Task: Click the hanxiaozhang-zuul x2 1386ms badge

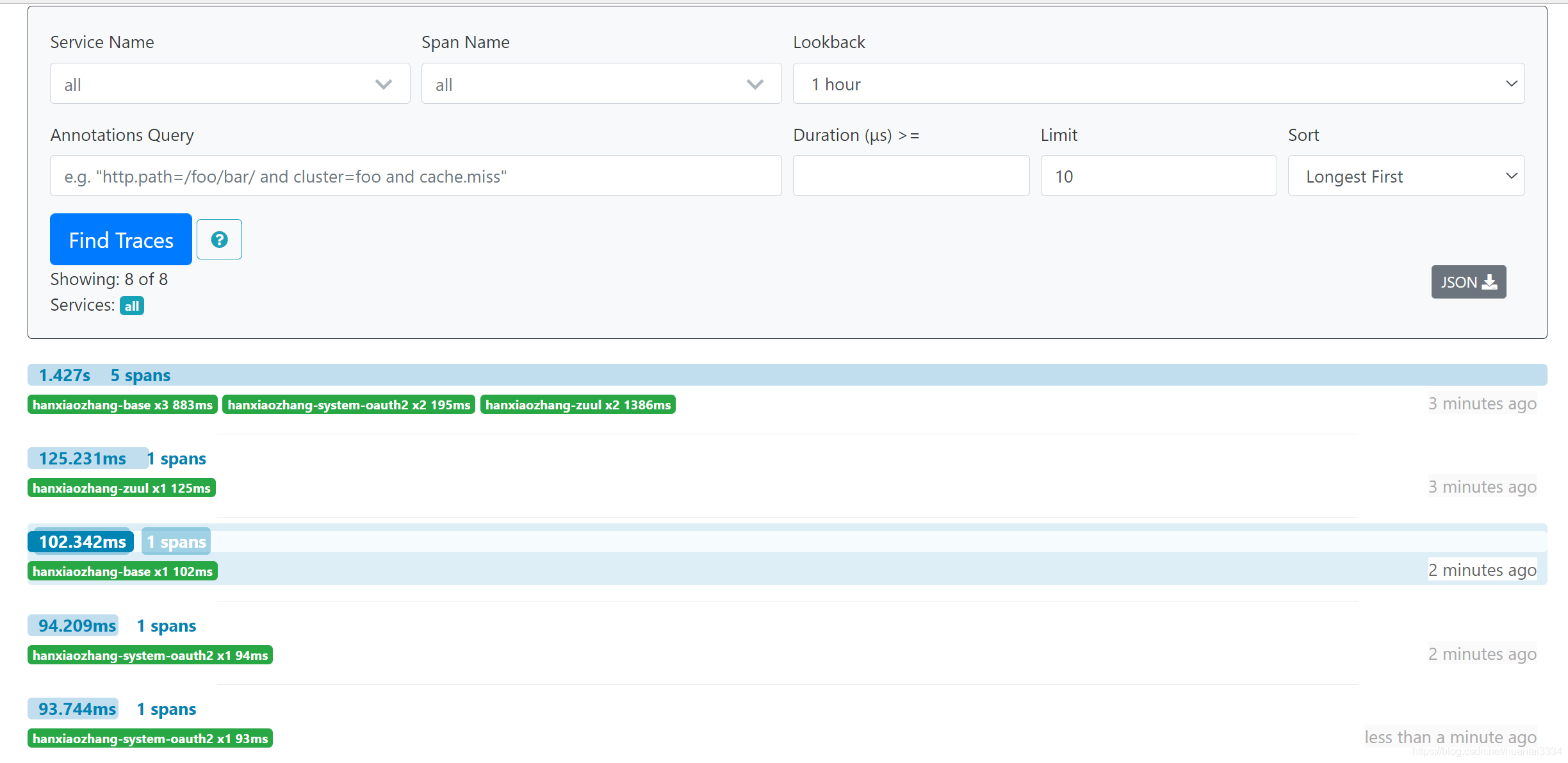Action: 577,404
